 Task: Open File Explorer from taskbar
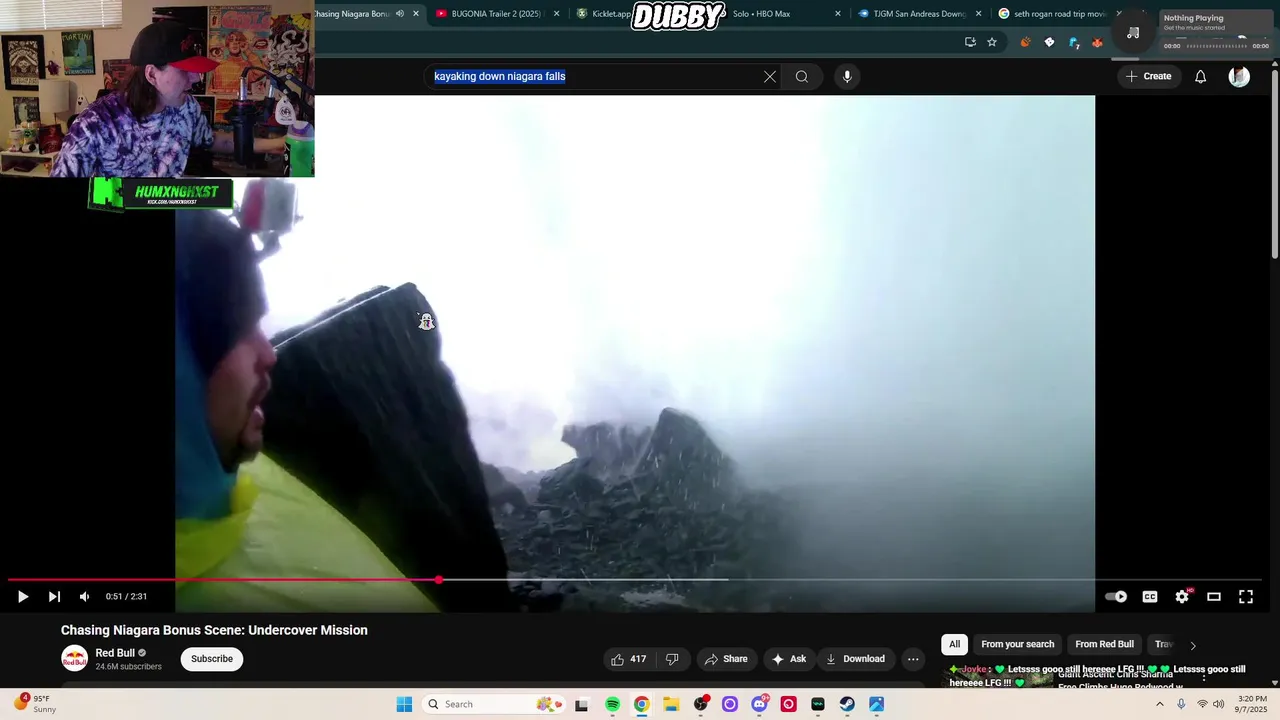coord(671,704)
